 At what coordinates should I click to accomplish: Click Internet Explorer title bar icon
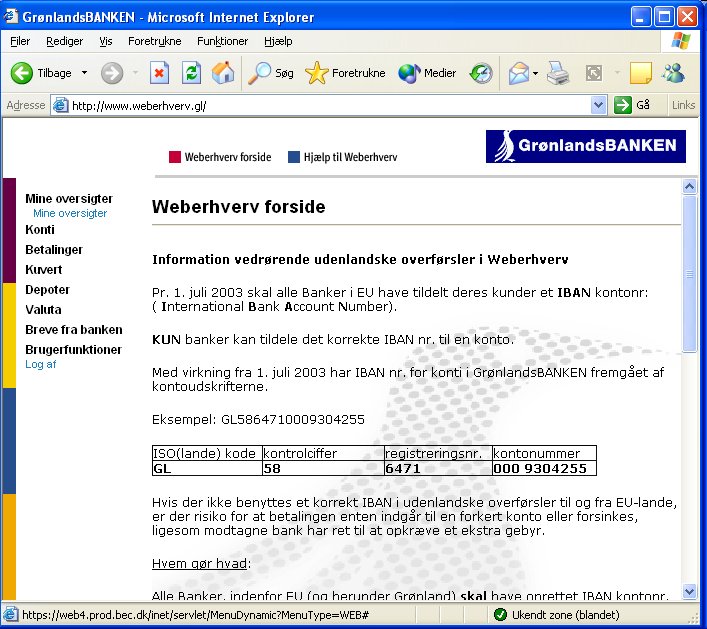pos(11,17)
